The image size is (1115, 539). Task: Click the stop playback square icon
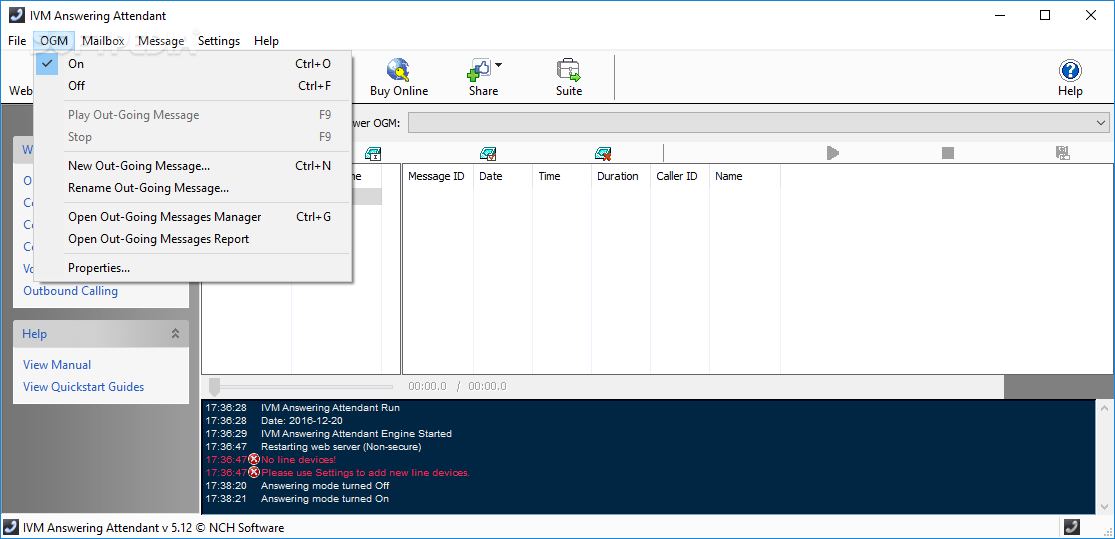click(947, 153)
